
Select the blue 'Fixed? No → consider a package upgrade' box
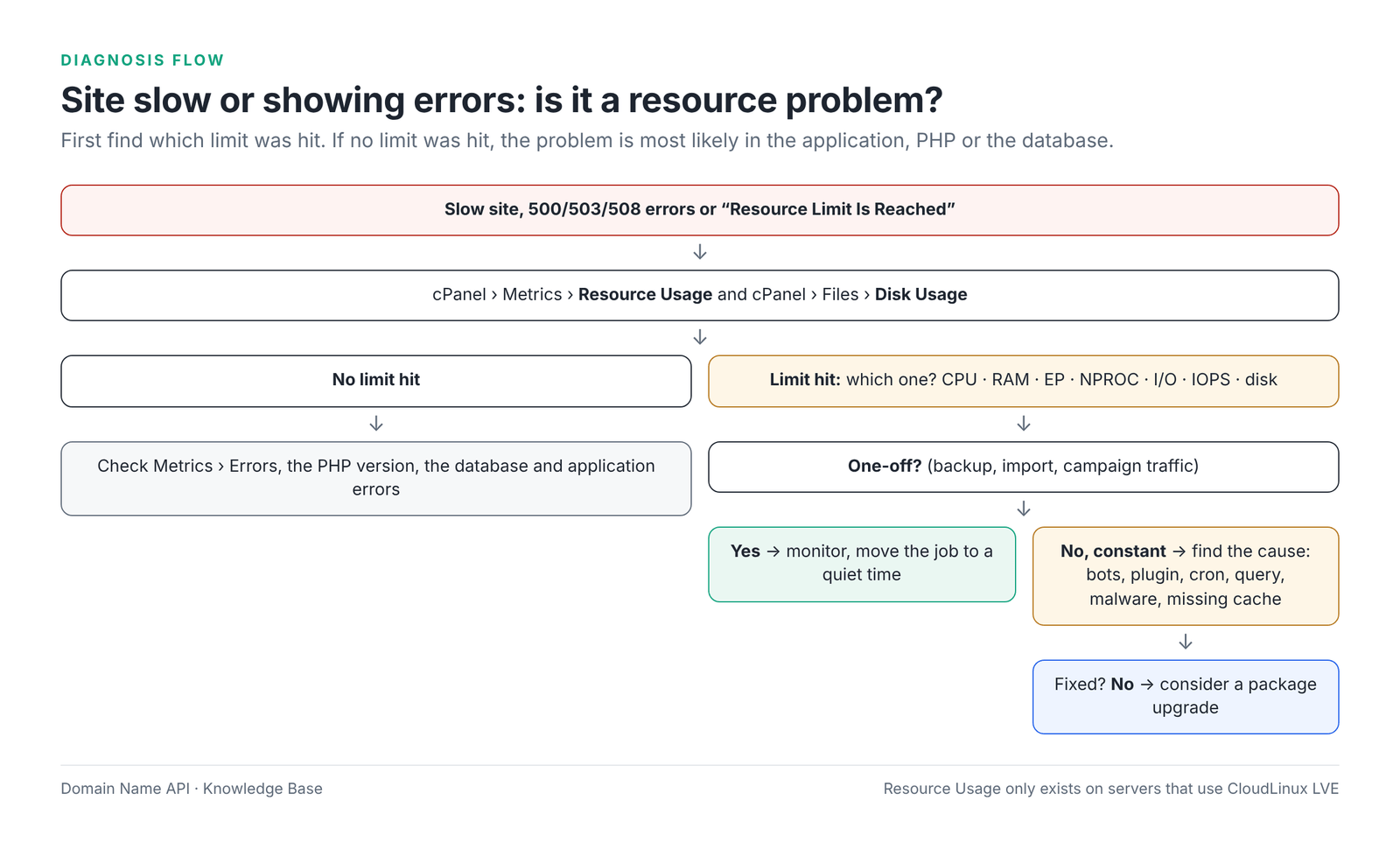tap(1186, 697)
